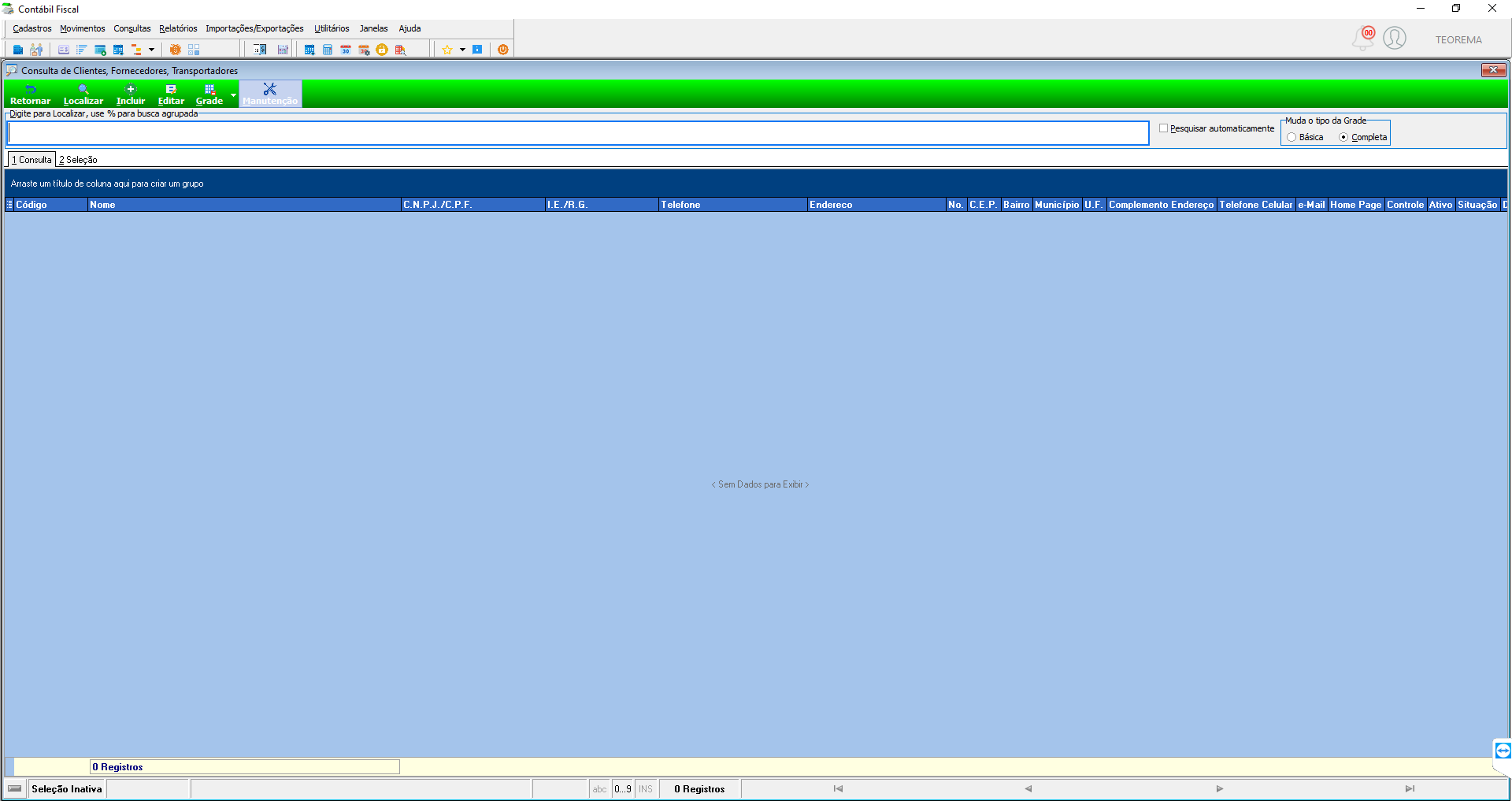Open dropdown arrow next to favorites star
The height and width of the screenshot is (801, 1512).
coord(462,50)
